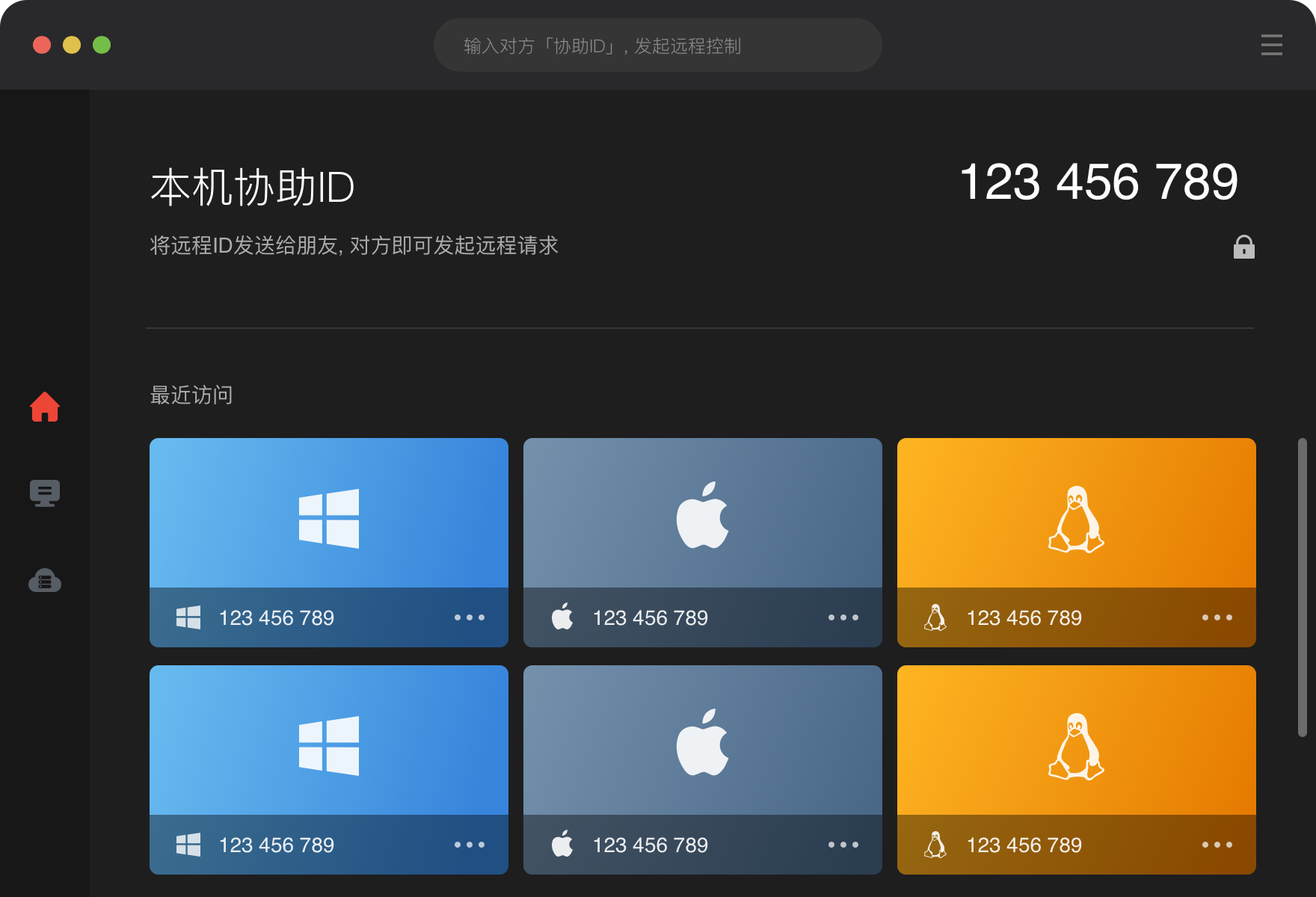Viewport: 1316px width, 897px height.
Task: Click the red Home icon in sidebar
Action: click(x=45, y=407)
